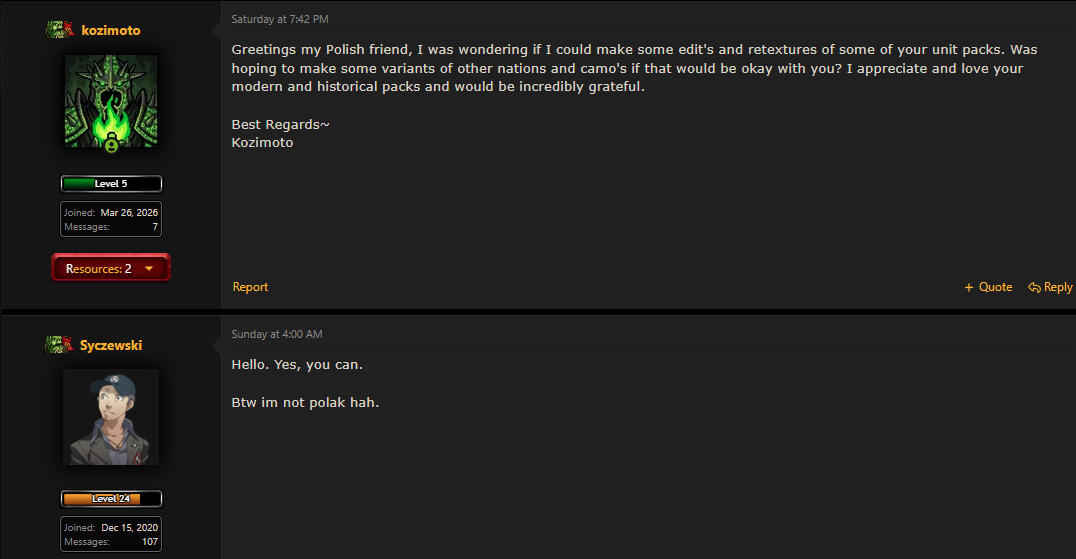
Task: Quote kozimoto's message
Action: coord(988,287)
